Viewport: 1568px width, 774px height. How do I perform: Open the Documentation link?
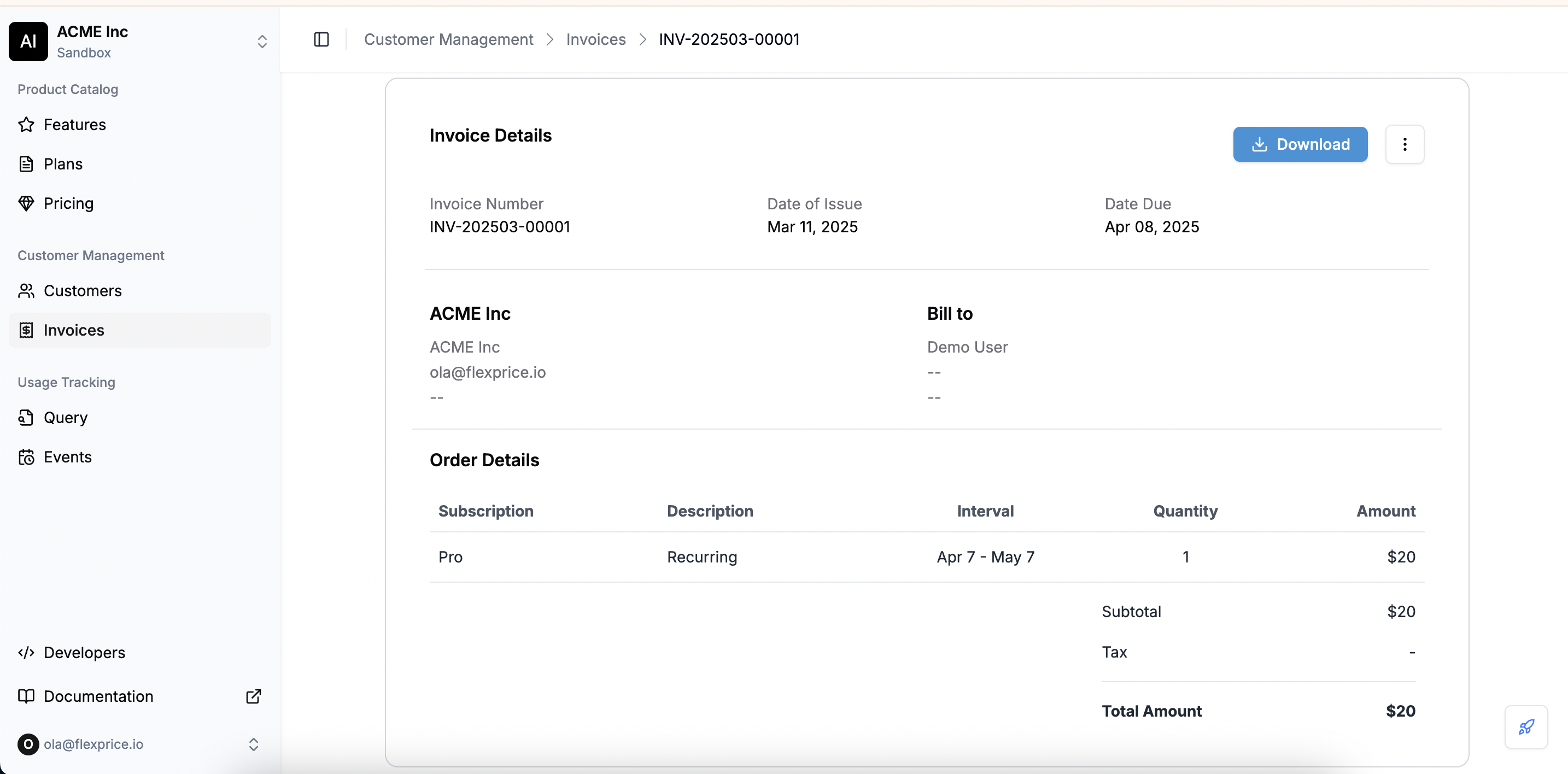98,696
